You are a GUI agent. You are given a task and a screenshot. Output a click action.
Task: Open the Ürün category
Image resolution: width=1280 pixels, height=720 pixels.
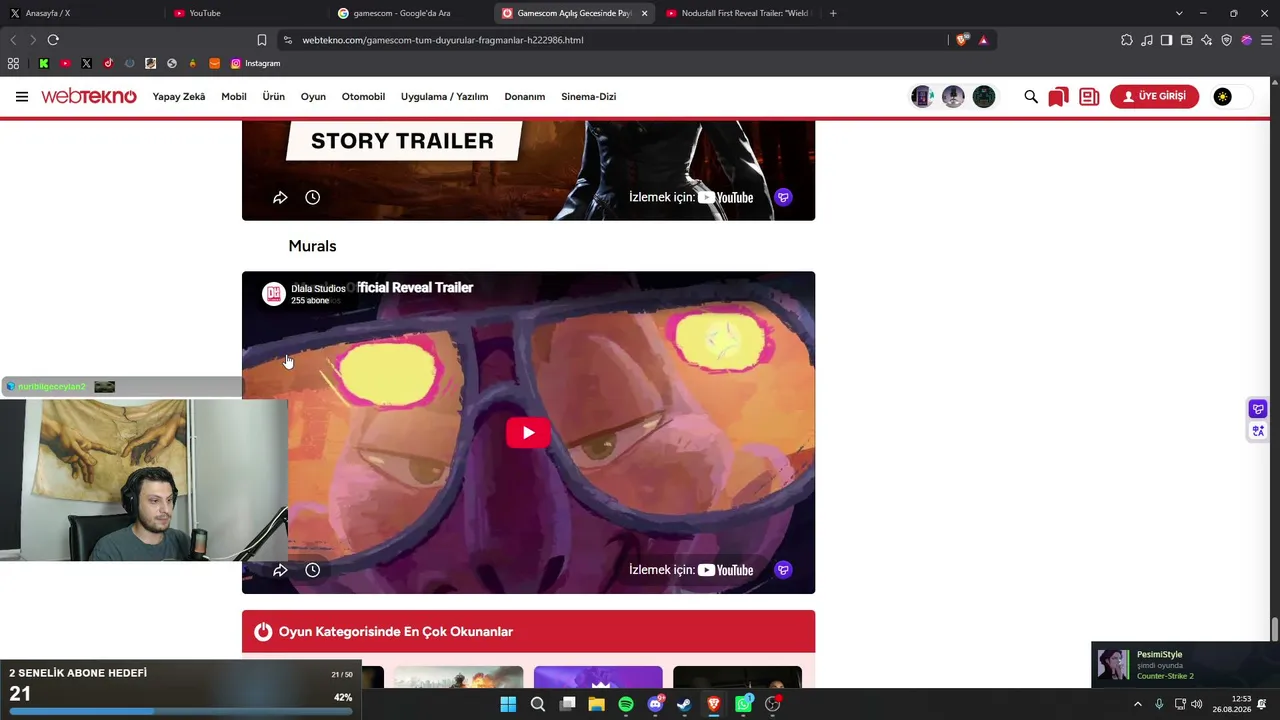point(274,97)
